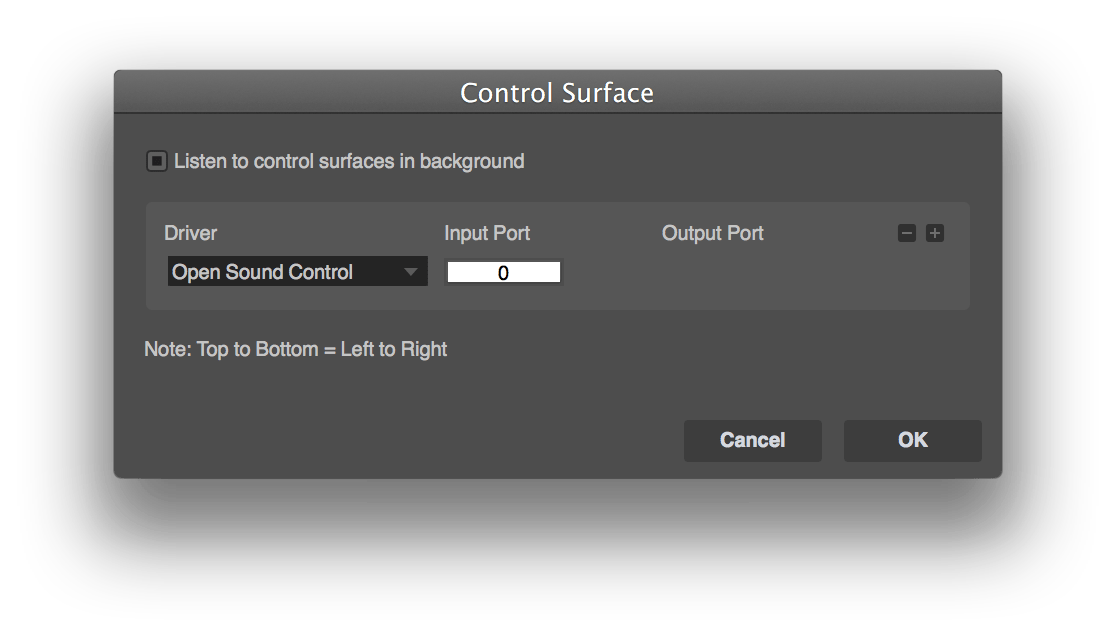The width and height of the screenshot is (1116, 636).
Task: Click the Output Port column label
Action: [x=712, y=233]
